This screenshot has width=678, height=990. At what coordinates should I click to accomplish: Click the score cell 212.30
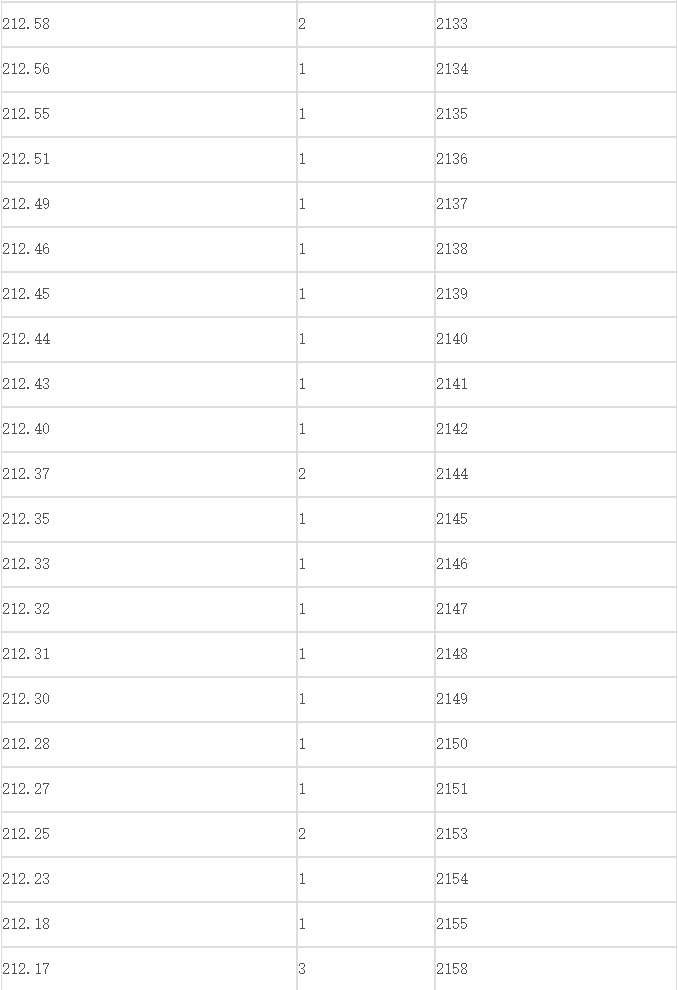pyautogui.click(x=149, y=699)
